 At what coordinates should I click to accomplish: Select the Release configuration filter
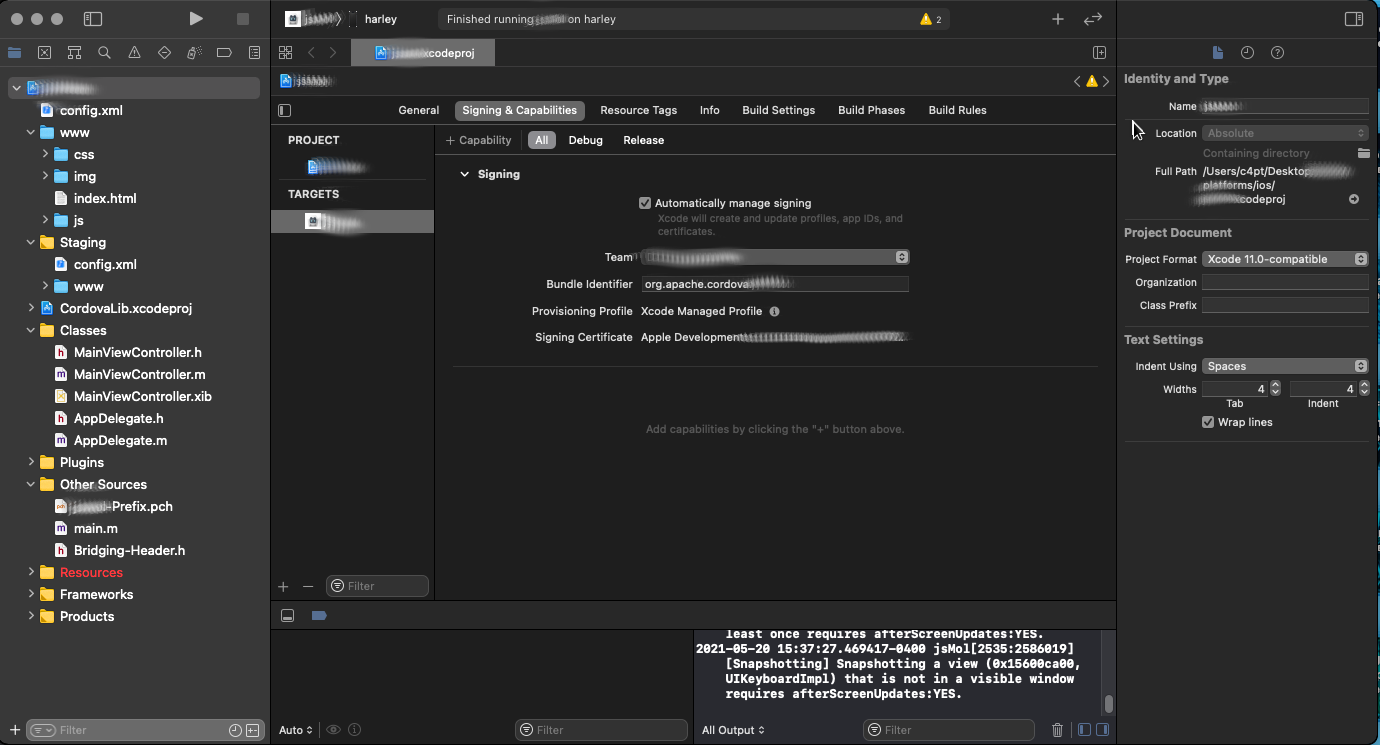pyautogui.click(x=643, y=140)
